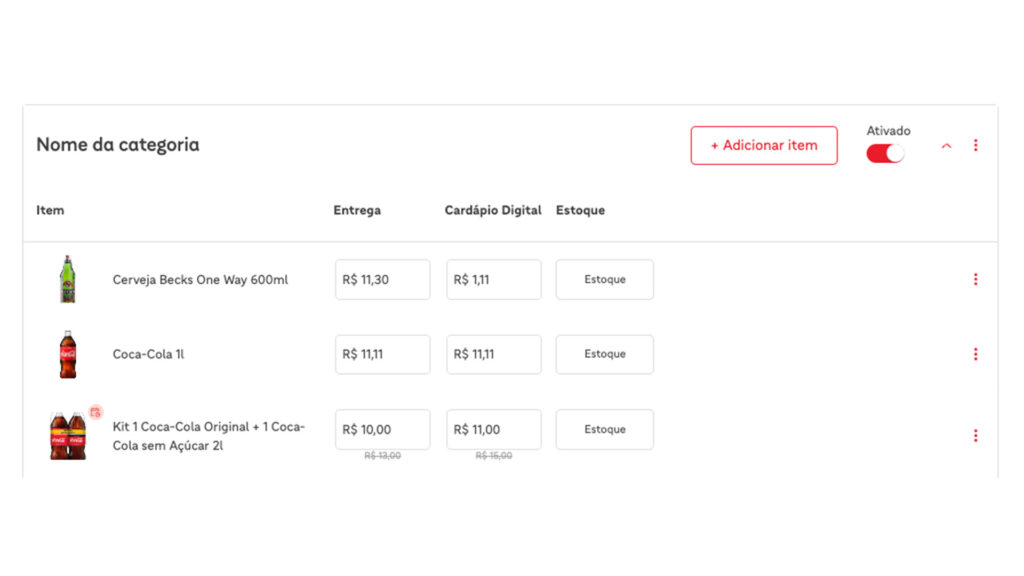Open options menu for Cerveja Becks row

tap(976, 280)
